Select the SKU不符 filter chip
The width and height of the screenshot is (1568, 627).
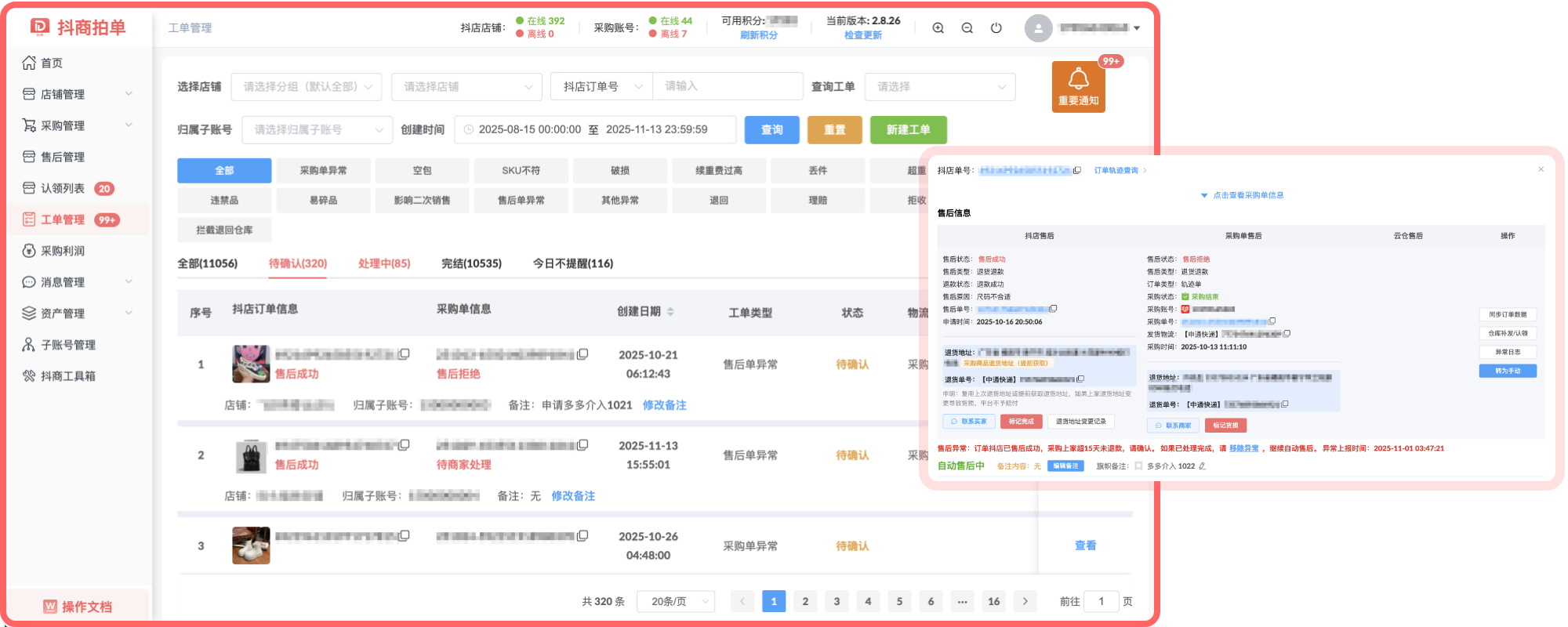click(x=521, y=170)
